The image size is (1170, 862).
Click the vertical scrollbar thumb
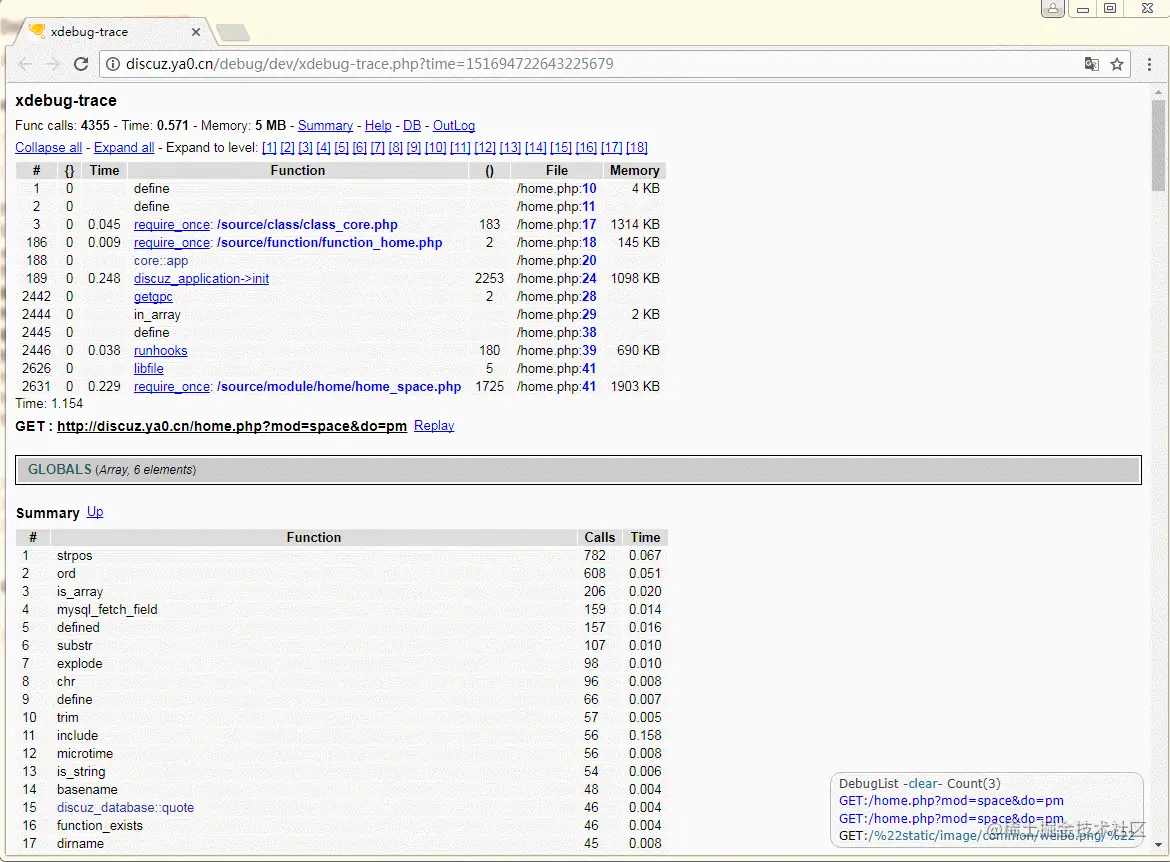(1158, 146)
